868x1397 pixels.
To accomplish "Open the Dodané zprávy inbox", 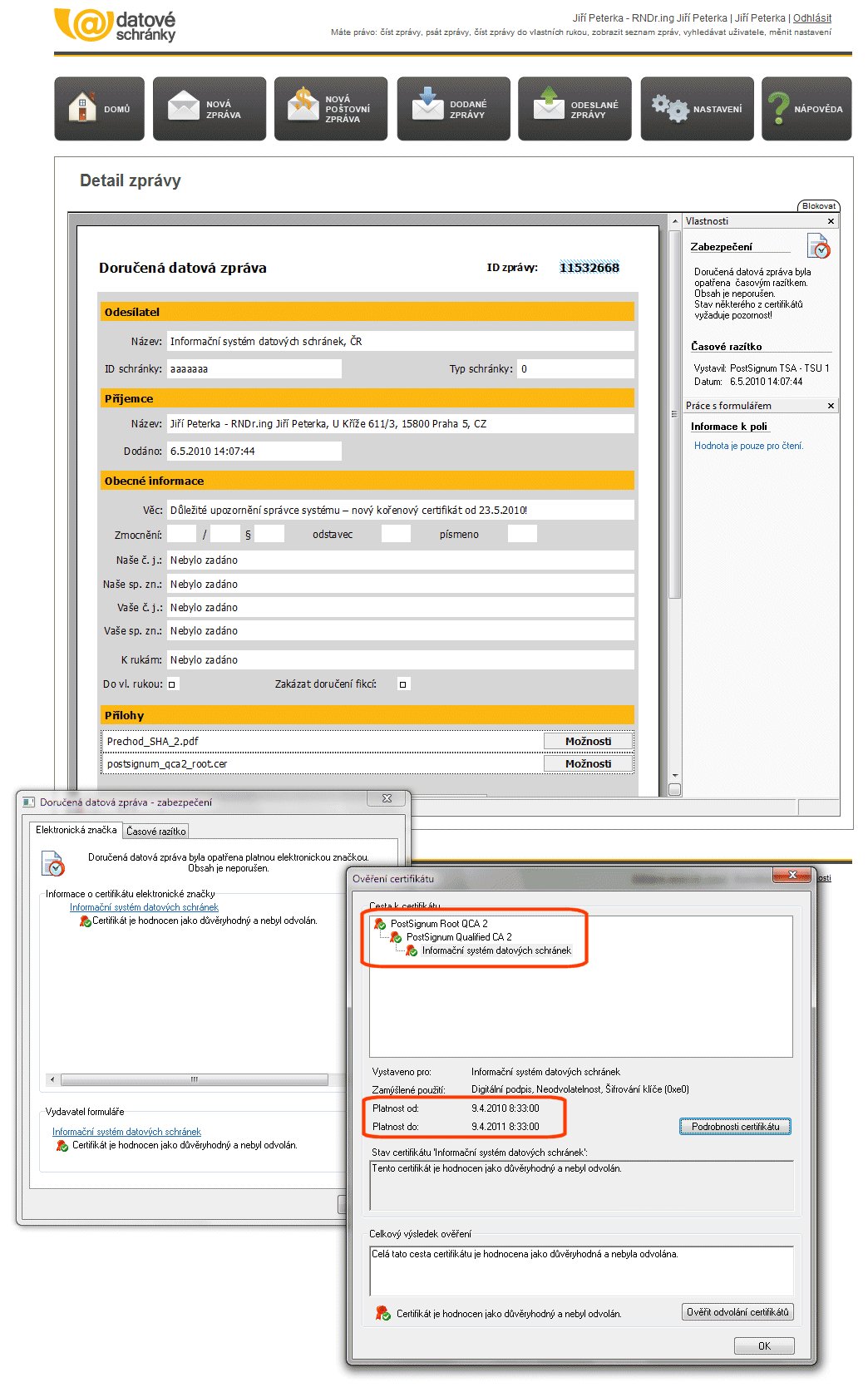I will click(x=453, y=109).
